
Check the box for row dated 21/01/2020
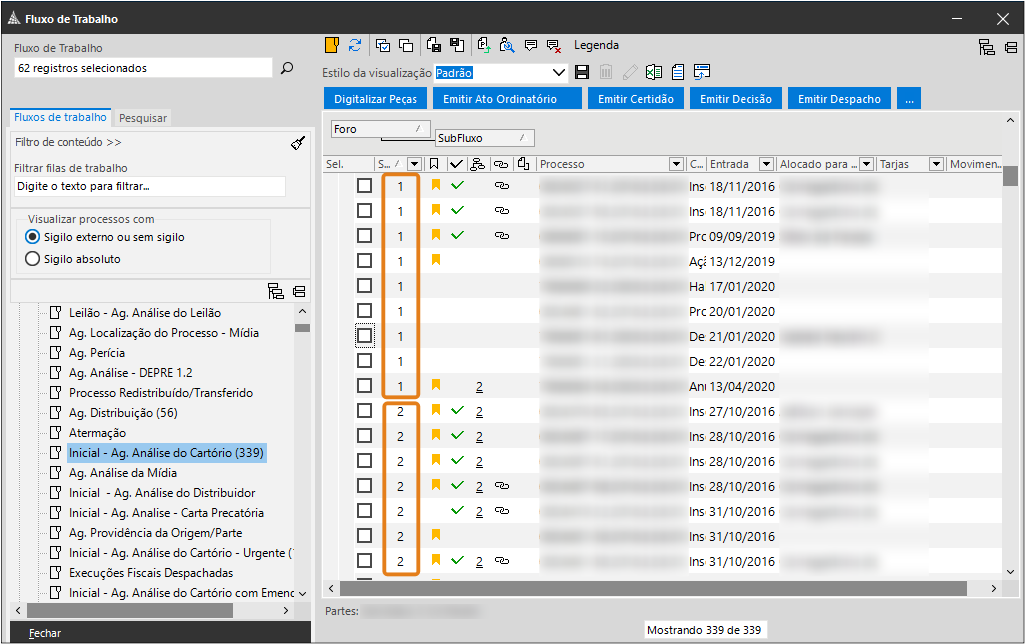[364, 336]
